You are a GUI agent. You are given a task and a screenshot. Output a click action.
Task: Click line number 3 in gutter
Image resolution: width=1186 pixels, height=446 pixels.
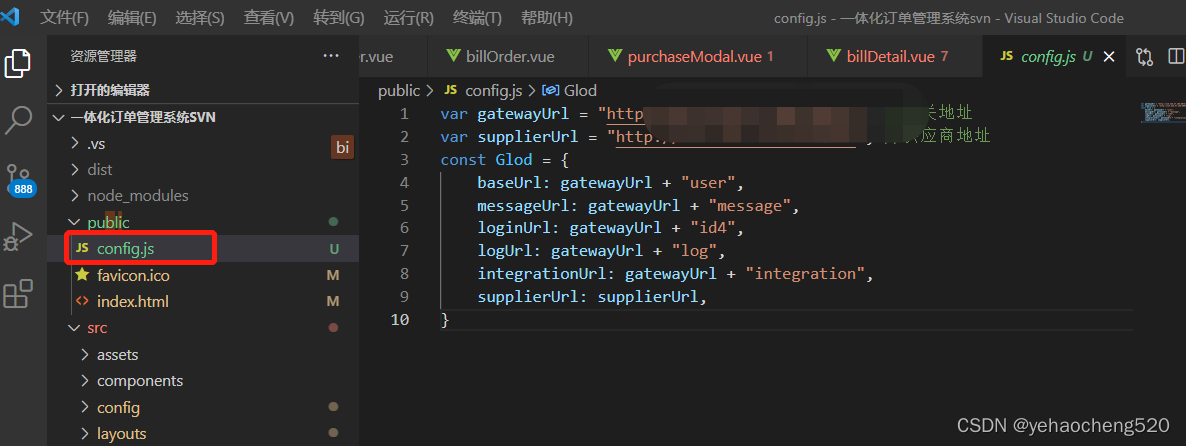[x=404, y=160]
